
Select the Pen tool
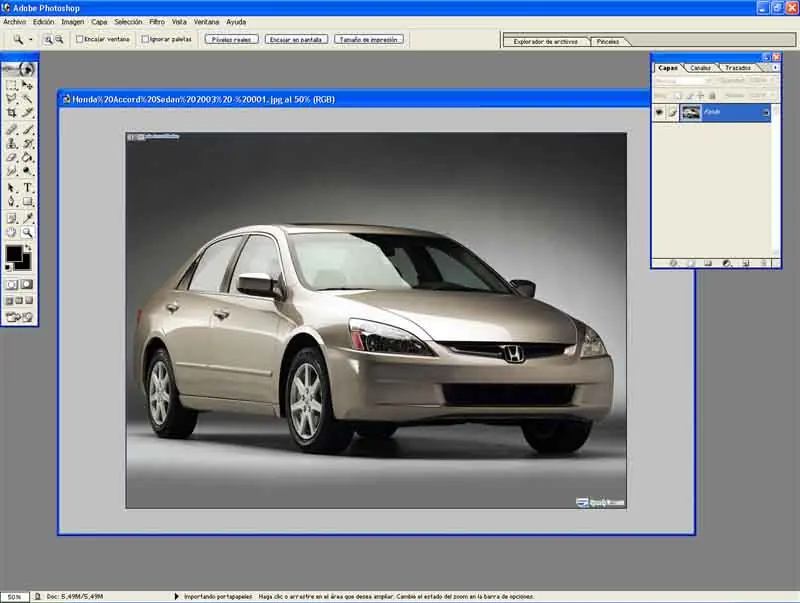pos(11,202)
